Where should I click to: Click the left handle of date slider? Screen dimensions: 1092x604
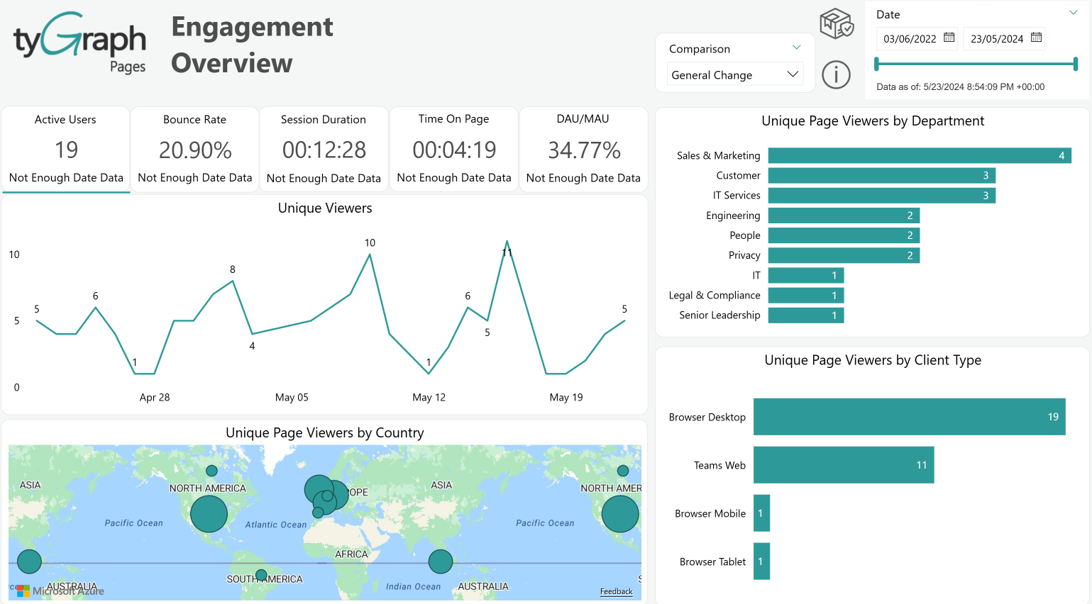pyautogui.click(x=877, y=64)
